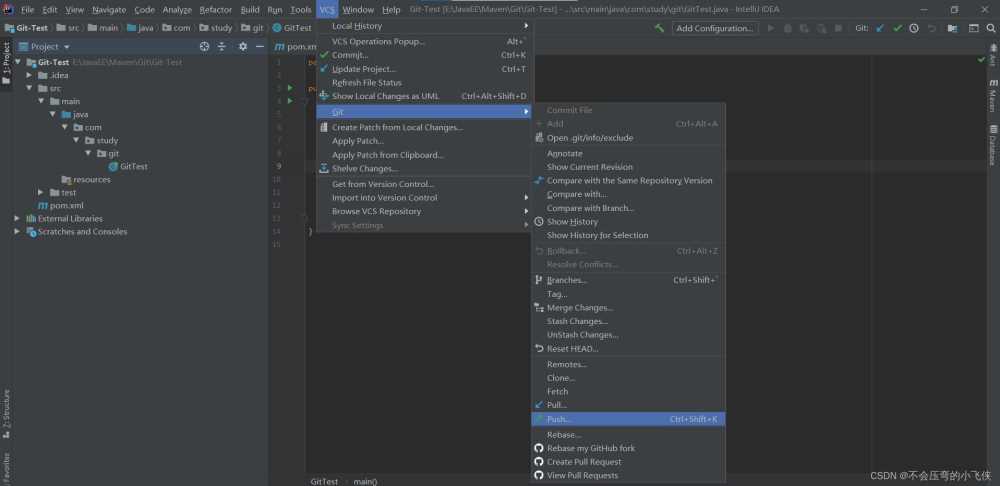Switch to the pom.xml editor tab
The height and width of the screenshot is (486, 1000).
pos(296,47)
